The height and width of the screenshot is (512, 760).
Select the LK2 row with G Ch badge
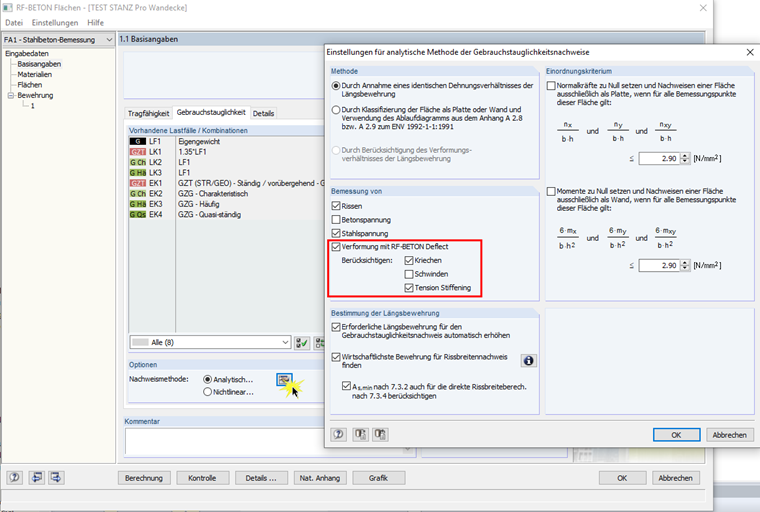tap(226, 162)
